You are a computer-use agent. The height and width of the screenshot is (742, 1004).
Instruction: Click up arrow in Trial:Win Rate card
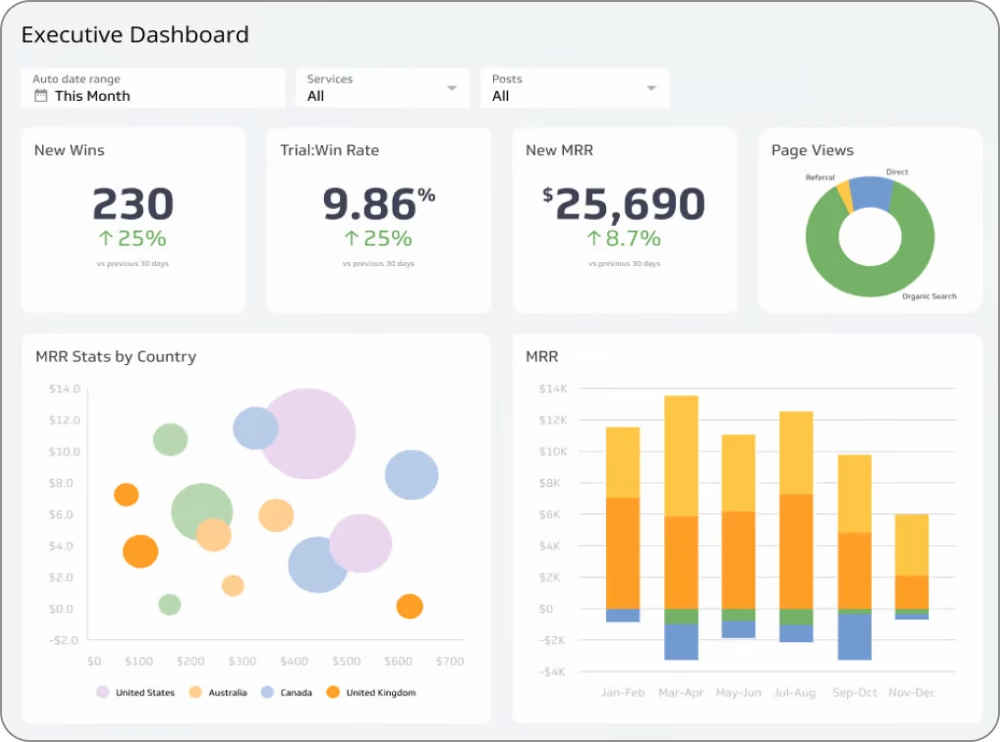click(x=351, y=238)
